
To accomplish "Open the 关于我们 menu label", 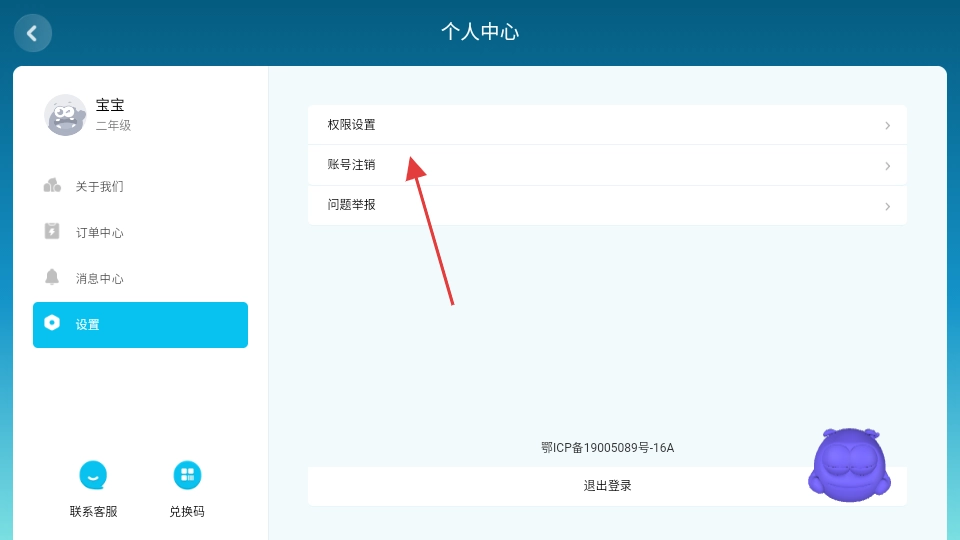I will point(100,187).
